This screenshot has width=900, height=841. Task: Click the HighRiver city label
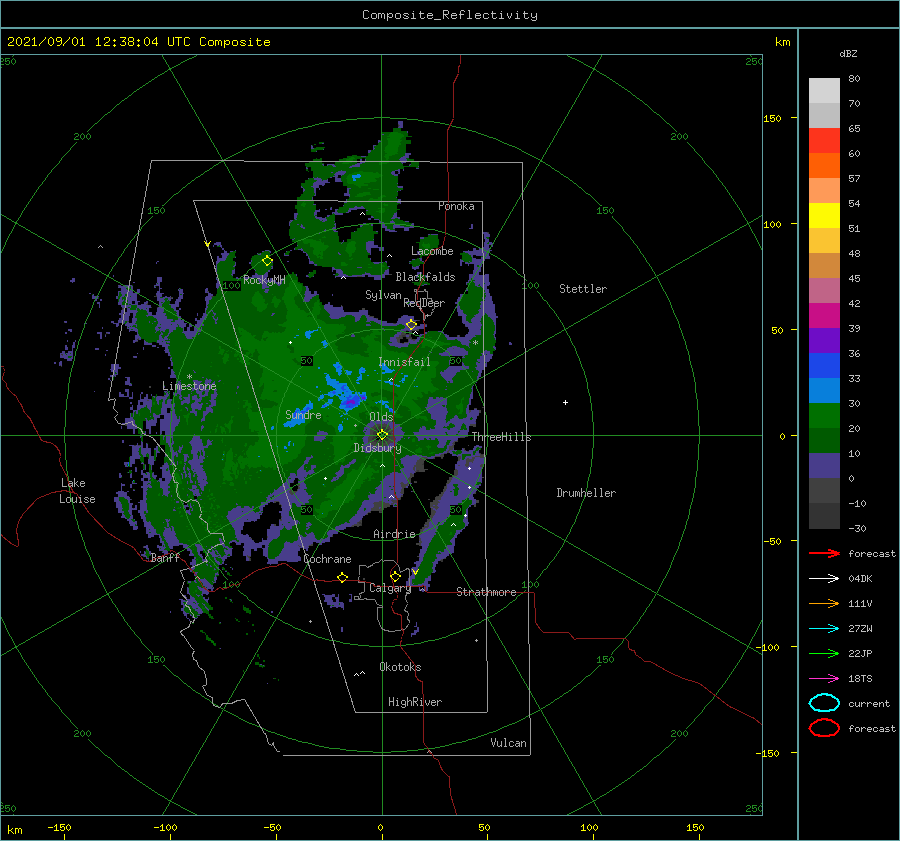coord(415,702)
